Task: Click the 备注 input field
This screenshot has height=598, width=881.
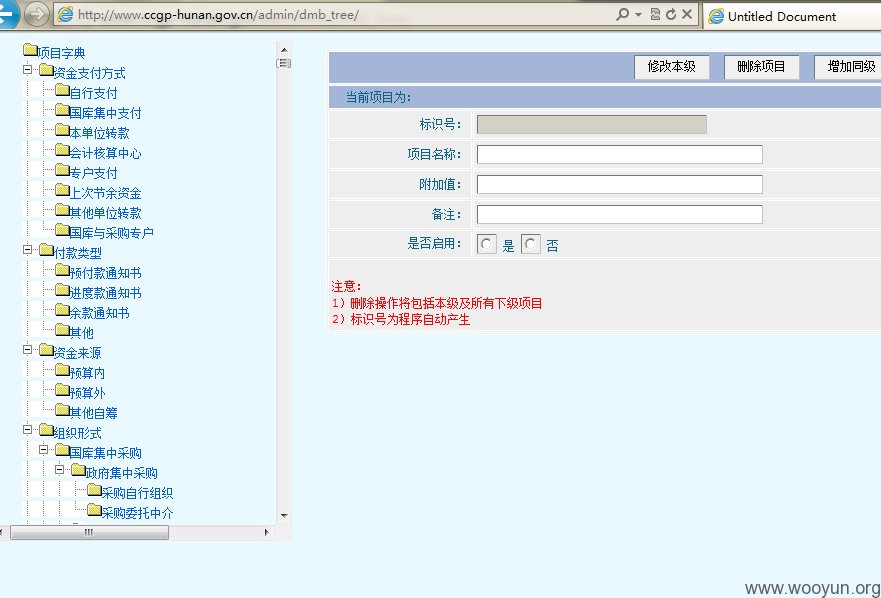Action: coord(620,214)
